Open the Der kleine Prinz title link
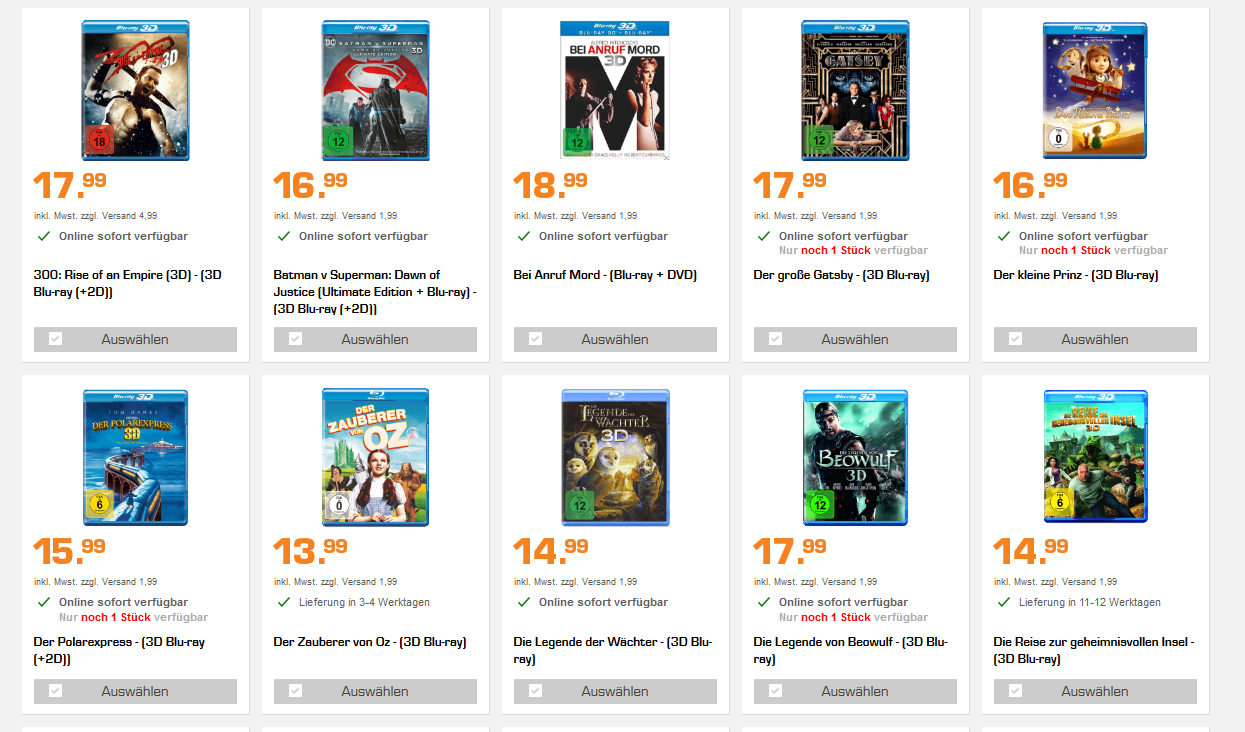1245x732 pixels. 1075,275
